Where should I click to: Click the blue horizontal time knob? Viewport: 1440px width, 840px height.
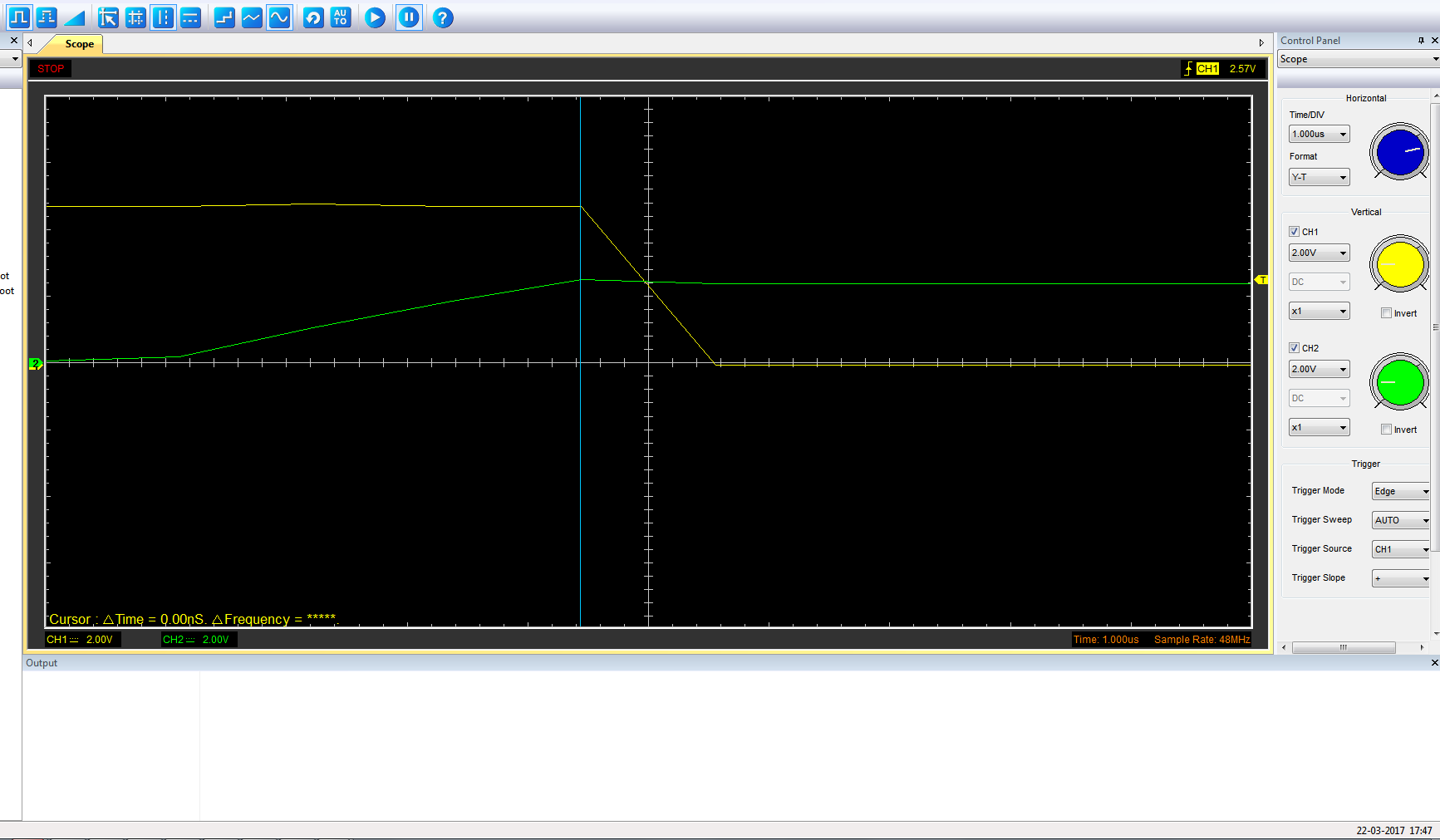pos(1400,152)
